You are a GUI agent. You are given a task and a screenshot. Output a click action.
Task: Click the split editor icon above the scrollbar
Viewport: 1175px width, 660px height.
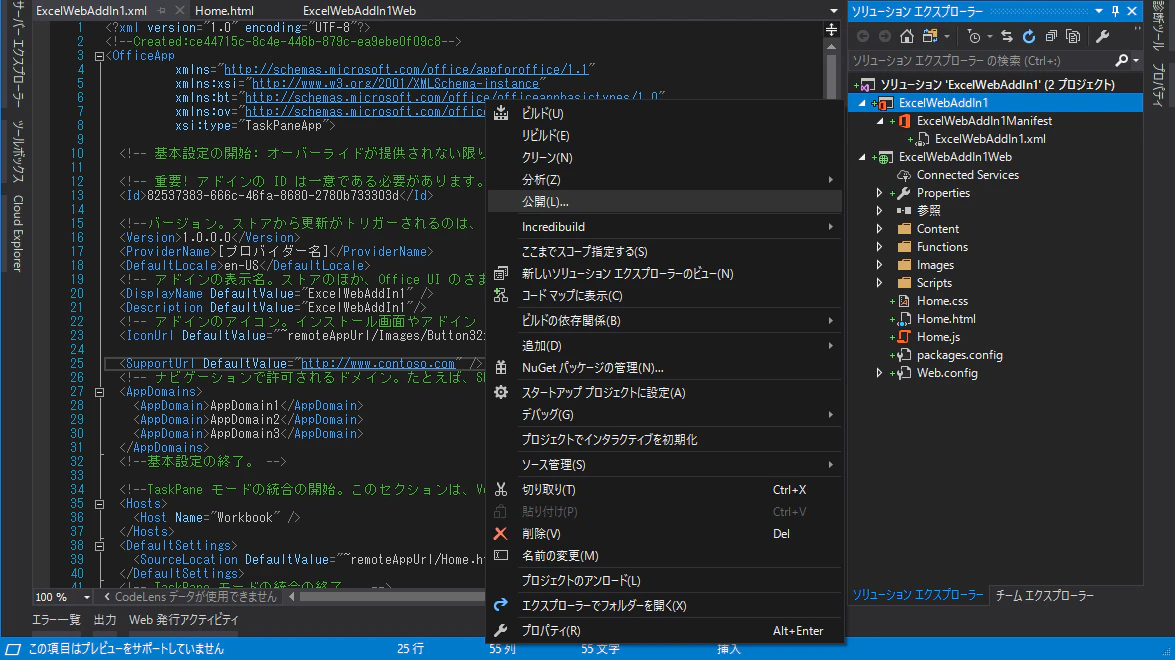(x=831, y=29)
